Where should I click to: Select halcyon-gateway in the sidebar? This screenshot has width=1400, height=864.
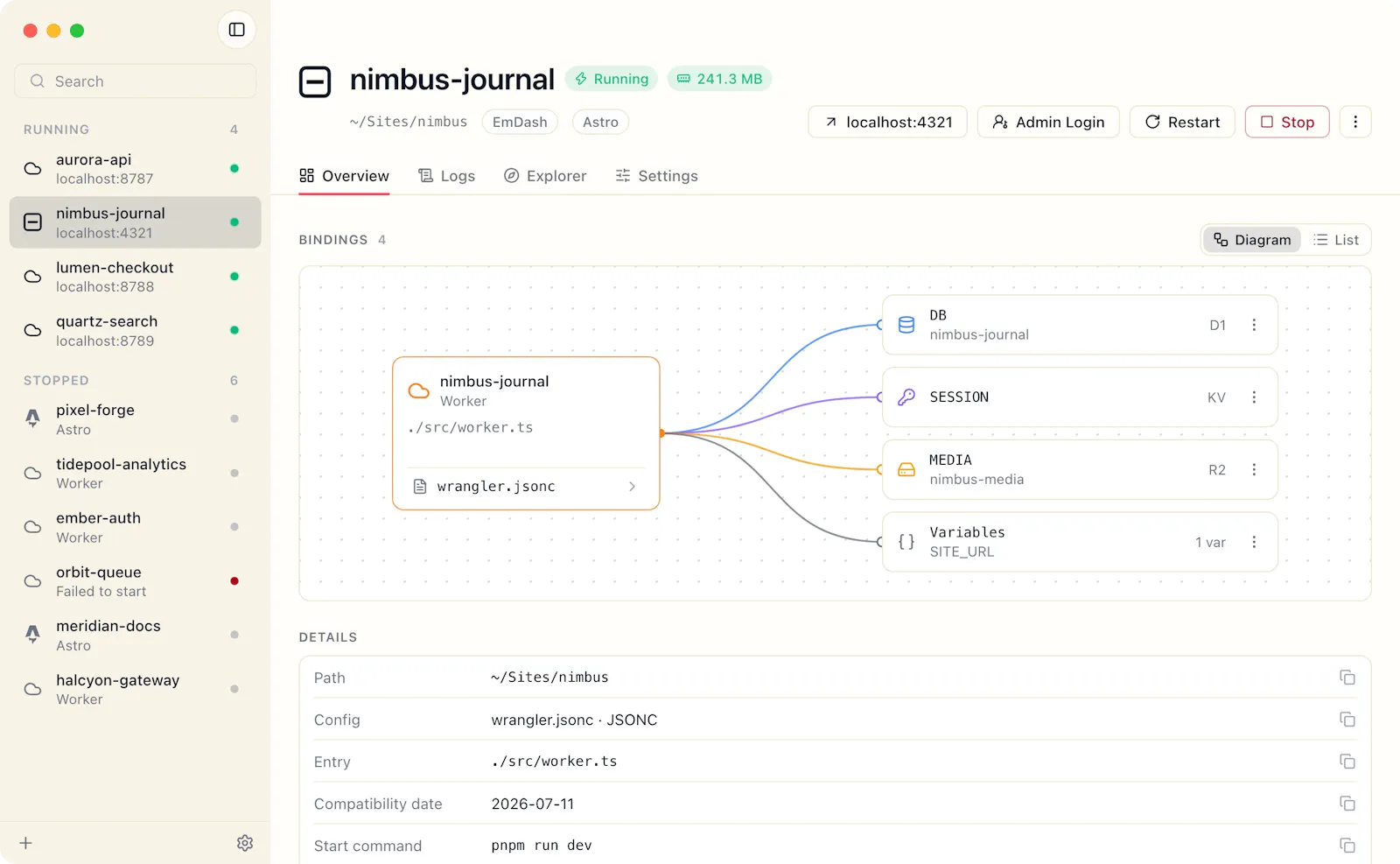[136, 689]
